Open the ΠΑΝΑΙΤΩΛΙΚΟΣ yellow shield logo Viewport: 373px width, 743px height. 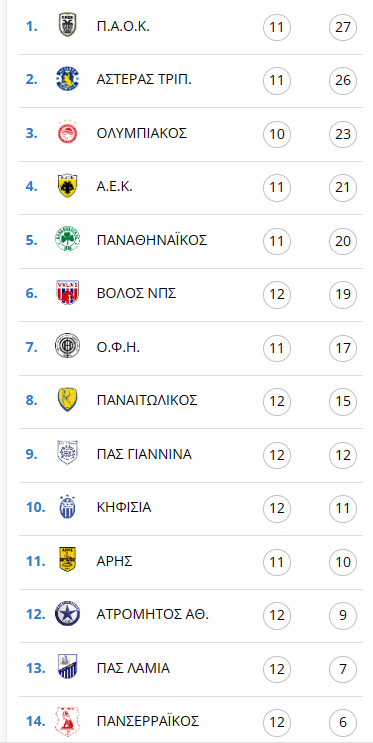tap(67, 400)
